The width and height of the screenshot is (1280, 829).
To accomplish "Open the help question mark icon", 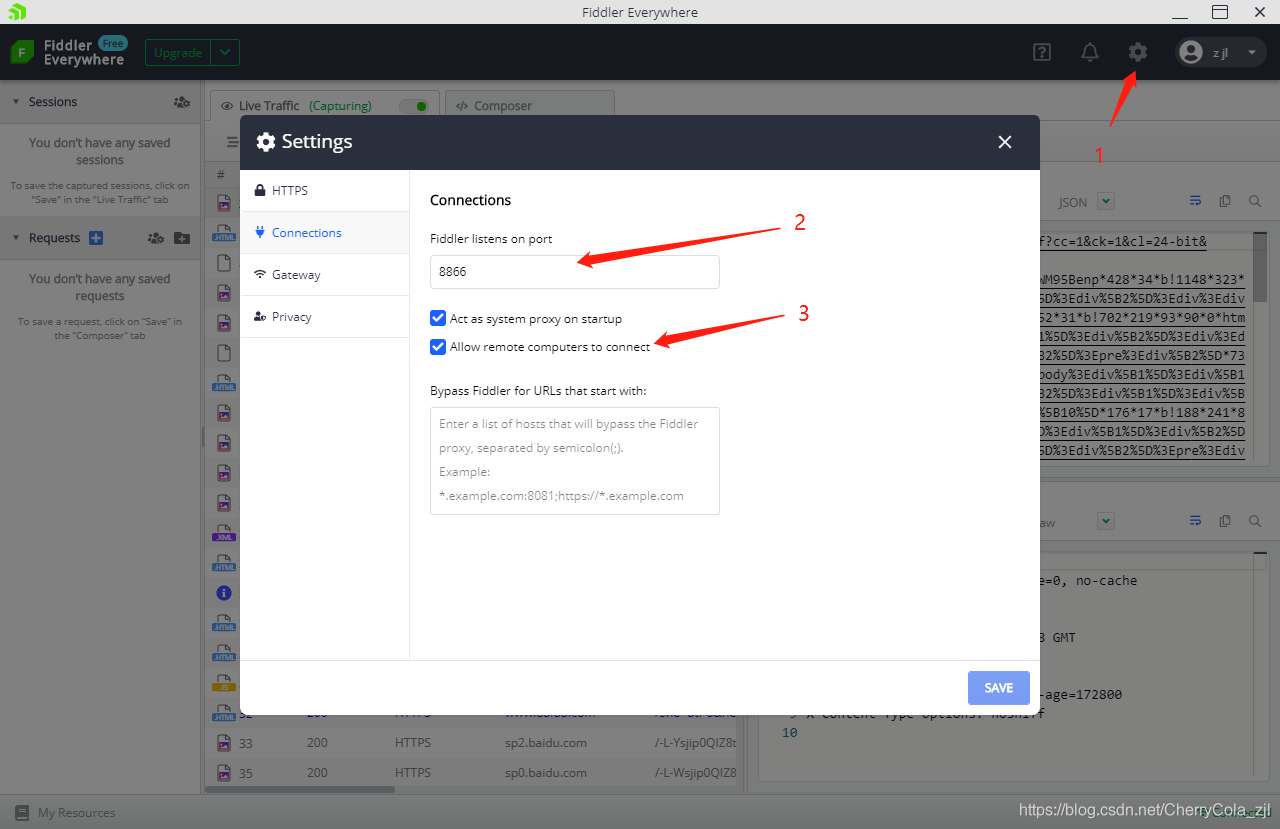I will (1042, 52).
